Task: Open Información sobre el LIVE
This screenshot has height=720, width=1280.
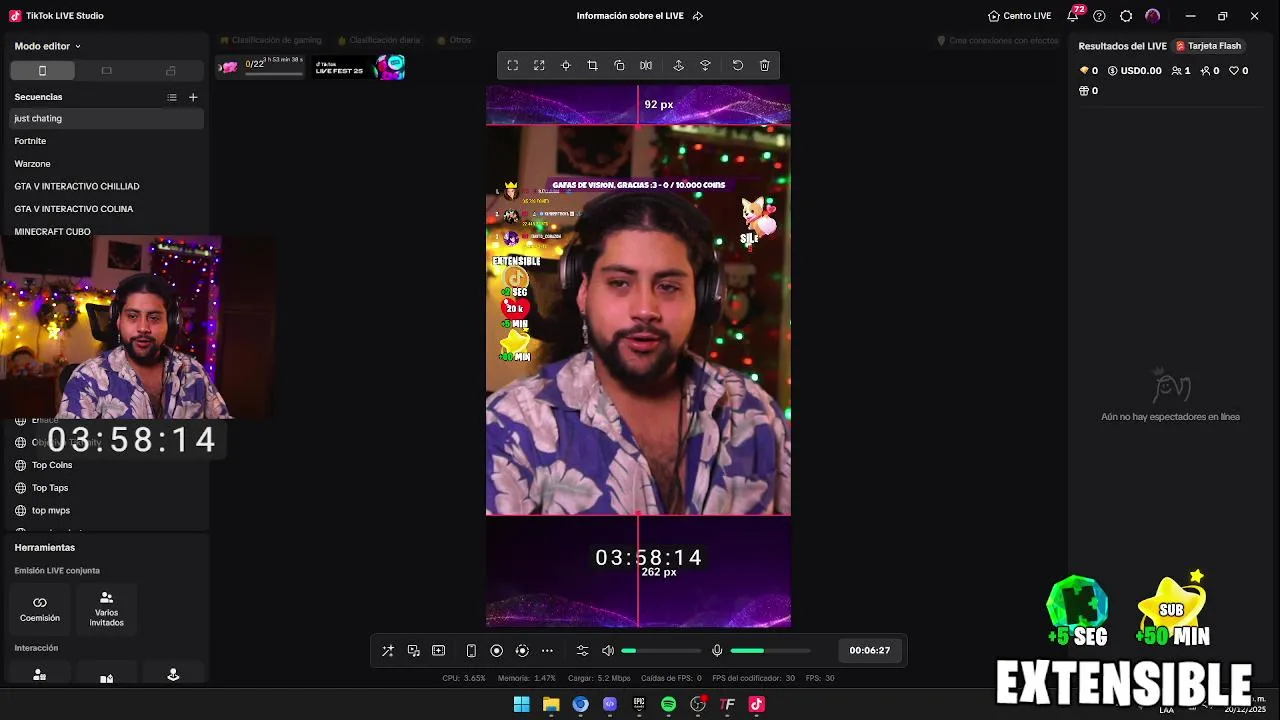Action: [630, 16]
